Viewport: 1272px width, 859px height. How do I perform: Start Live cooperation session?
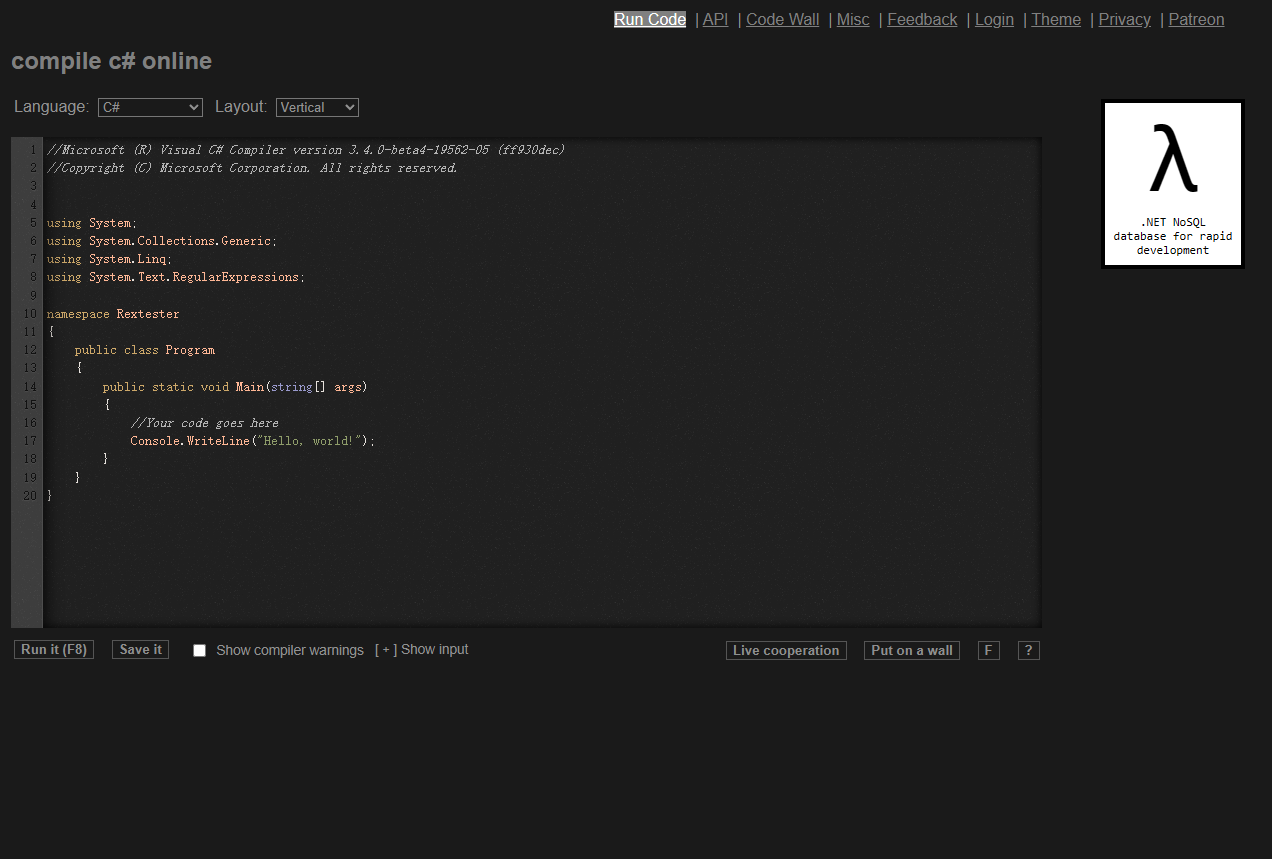point(786,651)
